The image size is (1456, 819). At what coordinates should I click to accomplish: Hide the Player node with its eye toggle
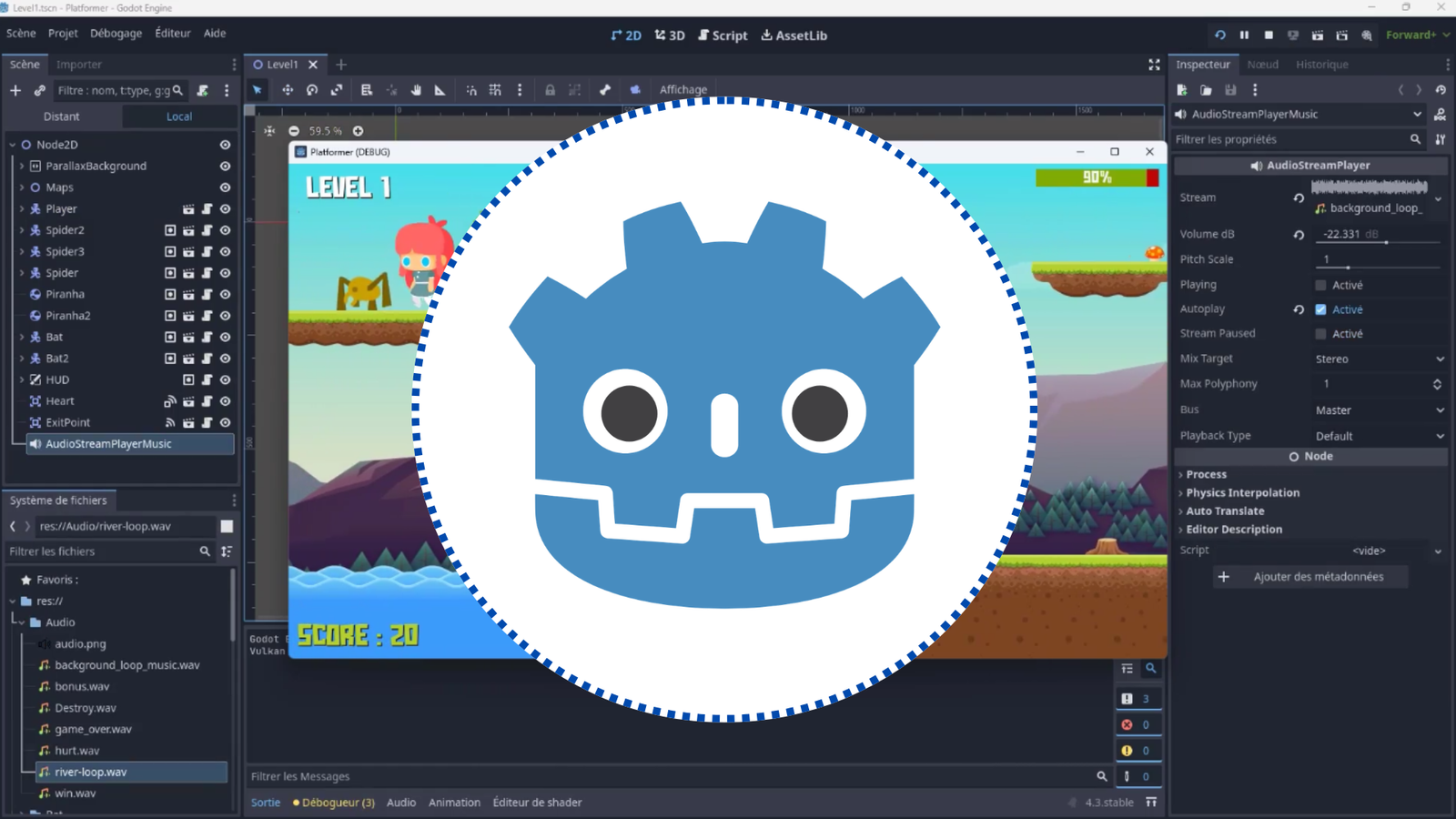point(224,208)
